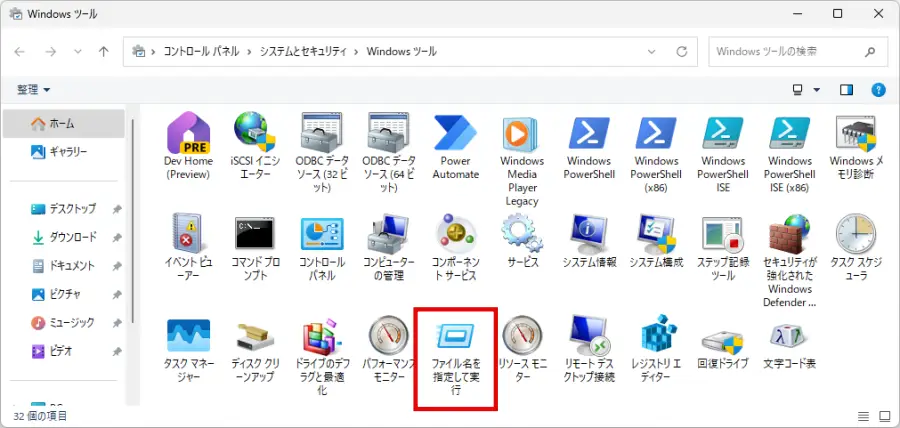Screen dimensions: 900x428
Task: Go back to previous folder
Action: coord(20,52)
